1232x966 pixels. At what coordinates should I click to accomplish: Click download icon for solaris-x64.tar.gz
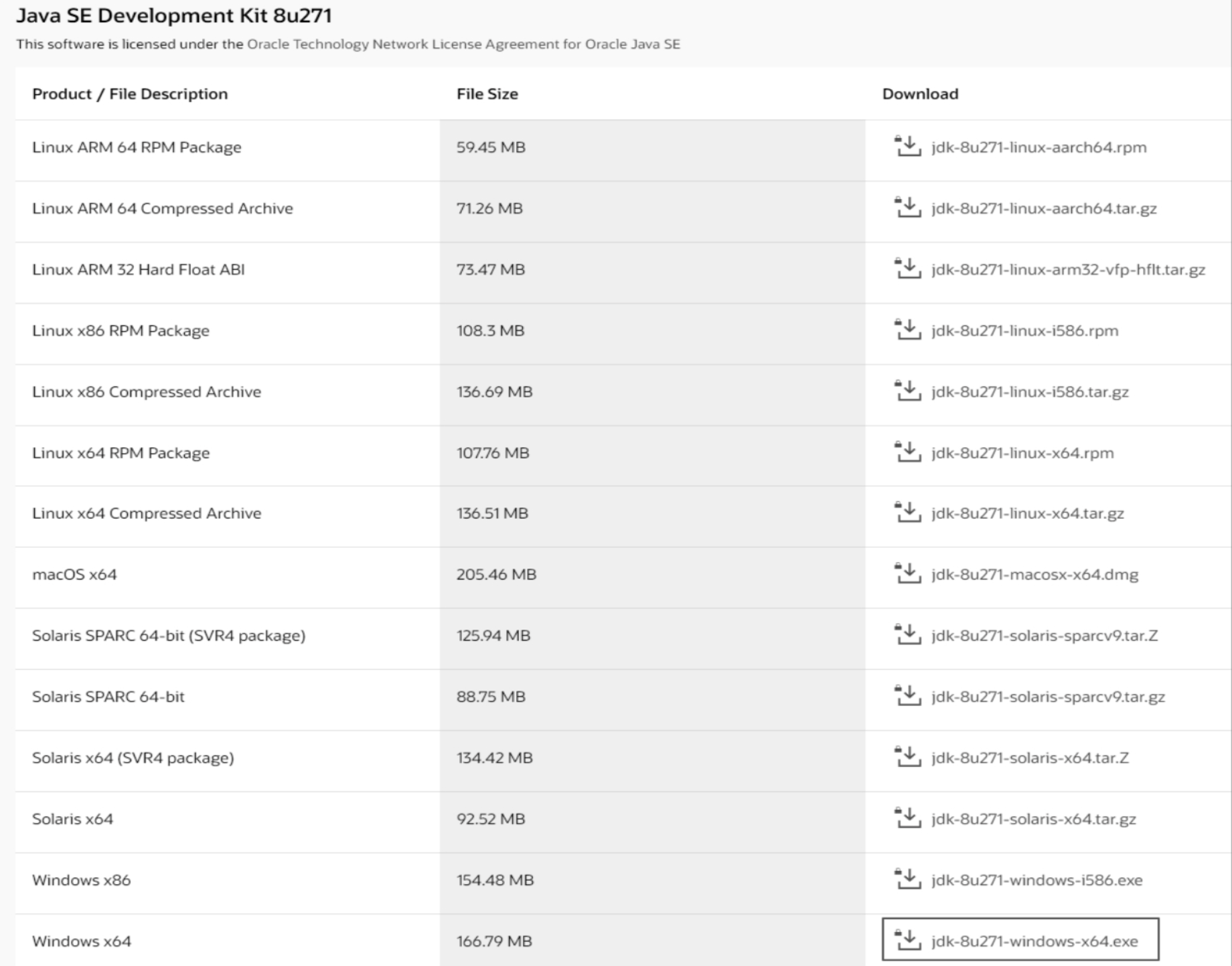click(908, 818)
